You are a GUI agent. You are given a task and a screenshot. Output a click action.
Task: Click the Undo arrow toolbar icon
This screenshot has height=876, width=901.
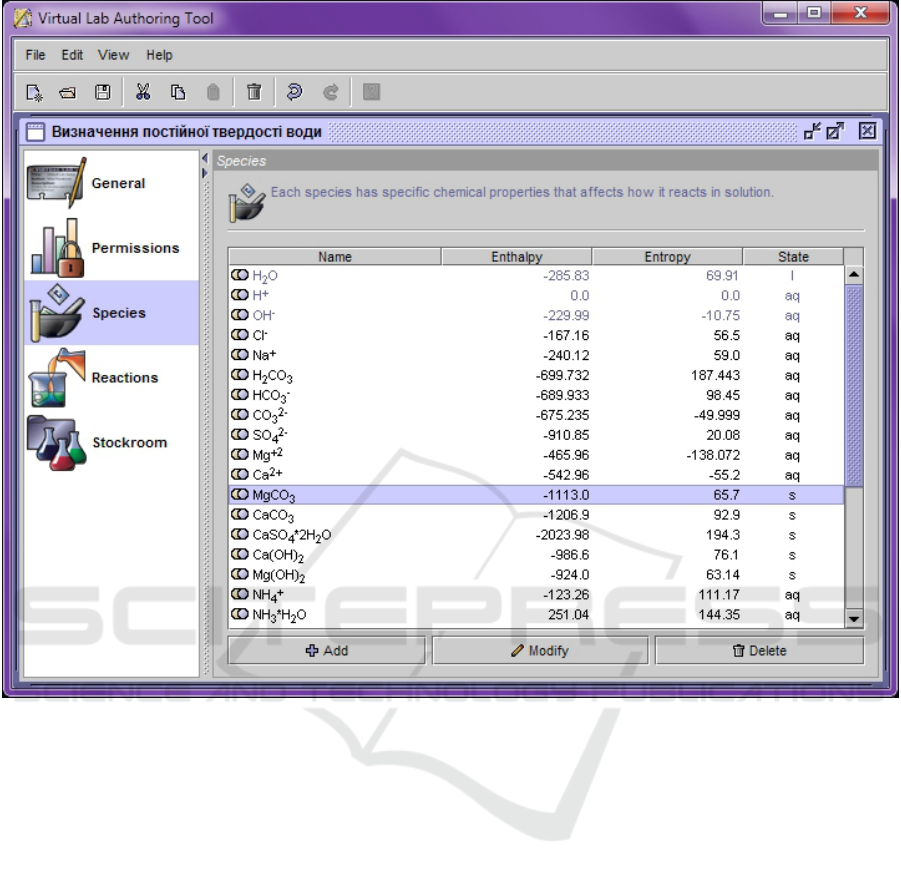coord(294,93)
